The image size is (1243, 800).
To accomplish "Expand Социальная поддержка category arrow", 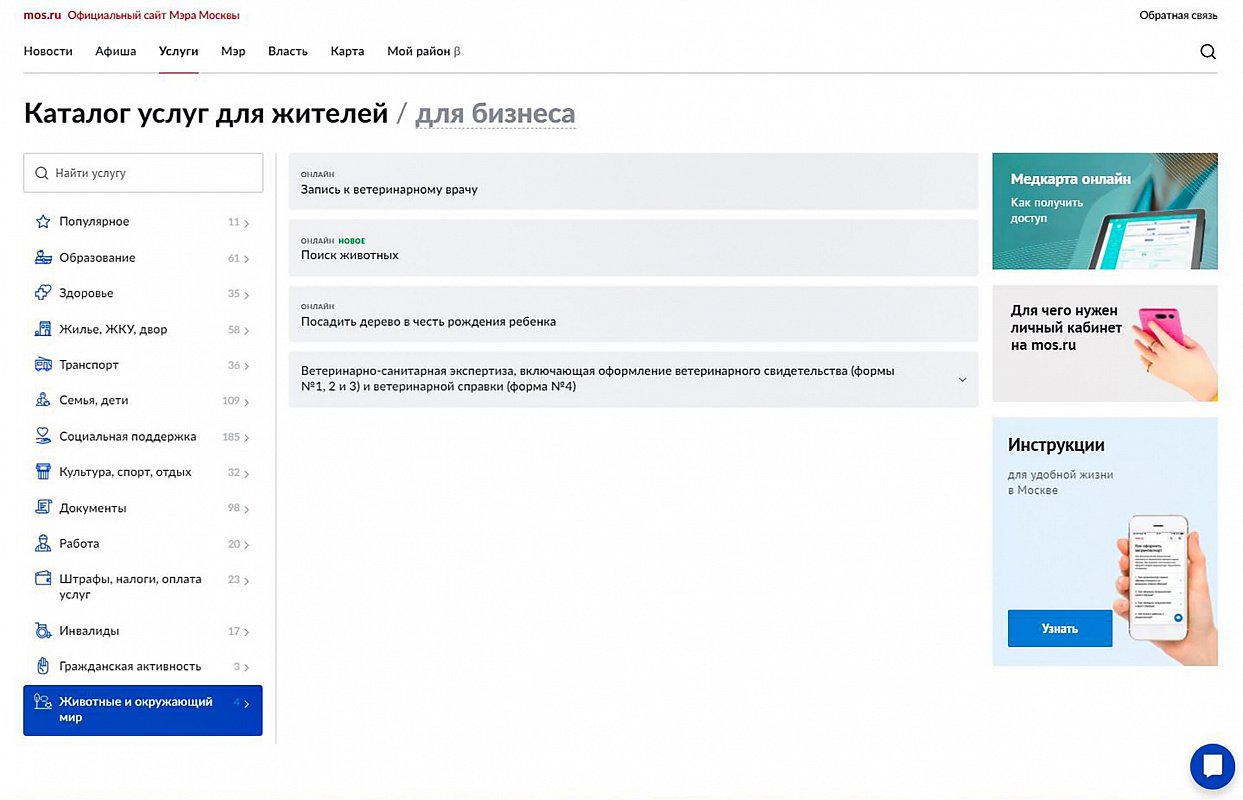I will click(246, 438).
